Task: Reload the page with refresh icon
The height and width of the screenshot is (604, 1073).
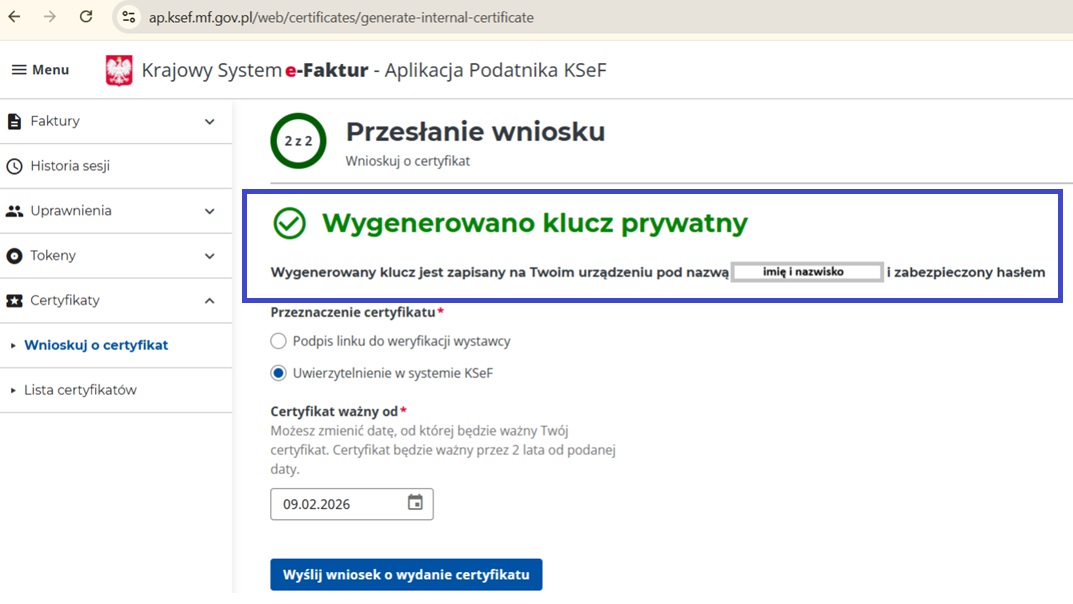Action: click(x=86, y=17)
